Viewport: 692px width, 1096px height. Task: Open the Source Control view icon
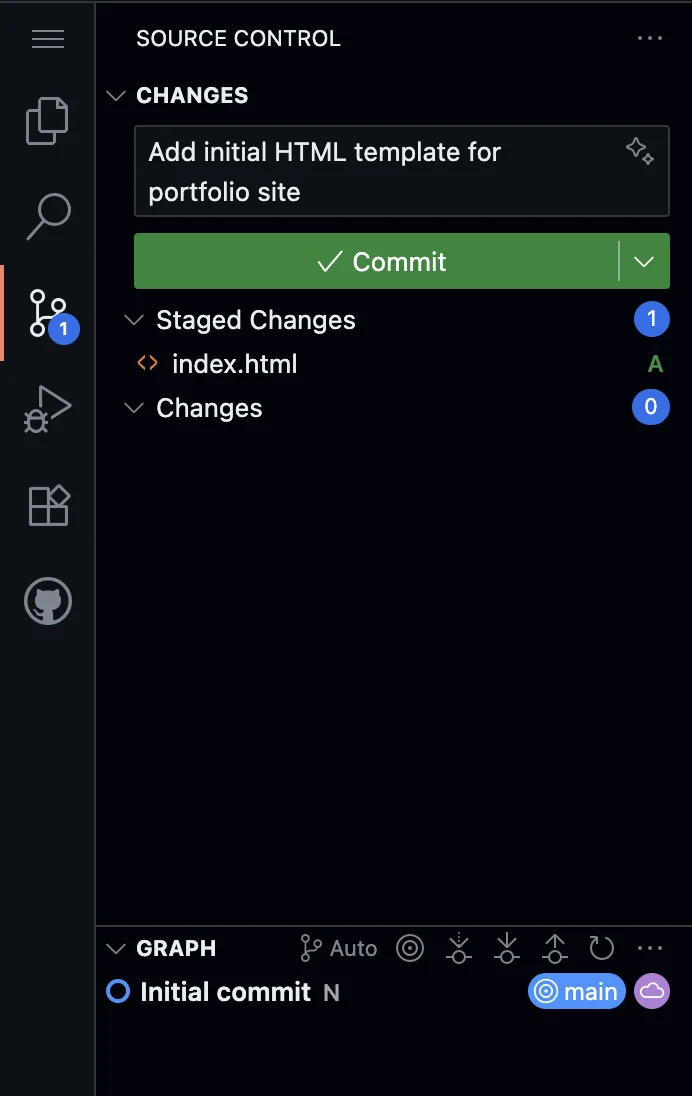click(x=47, y=312)
